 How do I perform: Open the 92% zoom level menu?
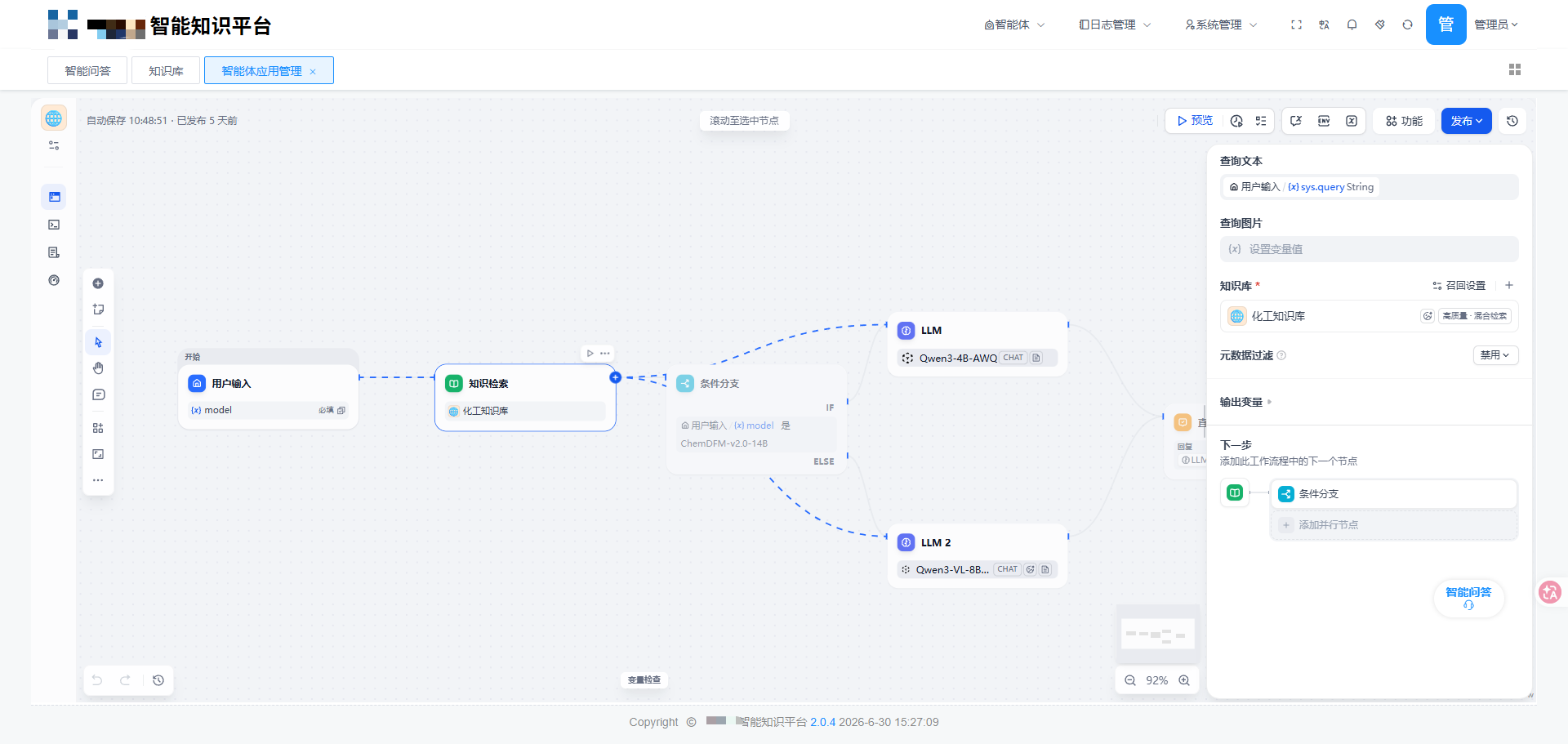pyautogui.click(x=1157, y=680)
